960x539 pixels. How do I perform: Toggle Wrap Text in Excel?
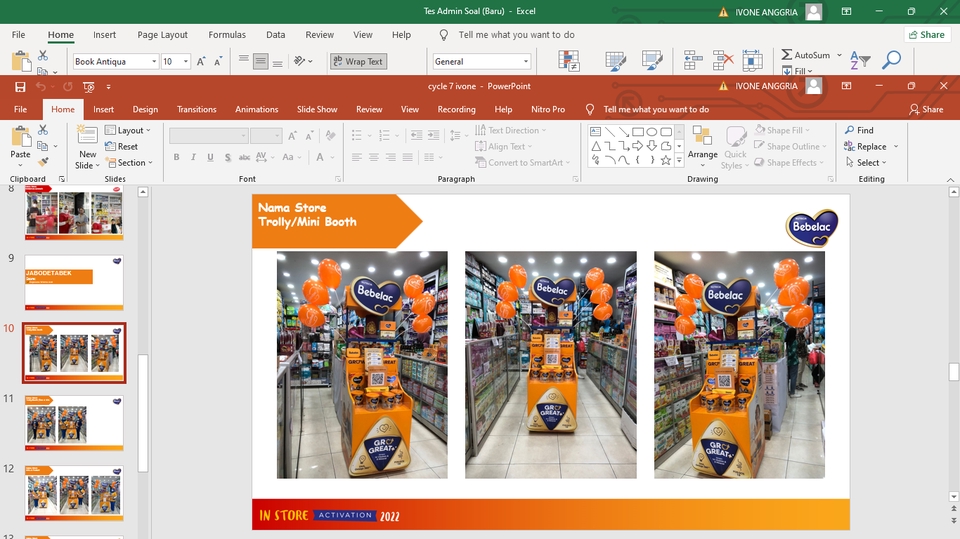click(x=358, y=61)
